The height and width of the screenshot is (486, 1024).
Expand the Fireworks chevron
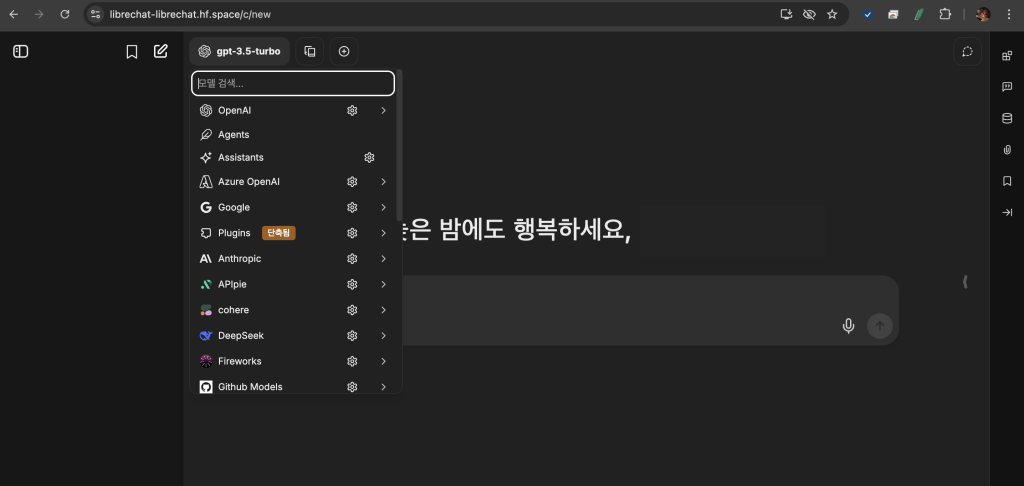tap(383, 361)
